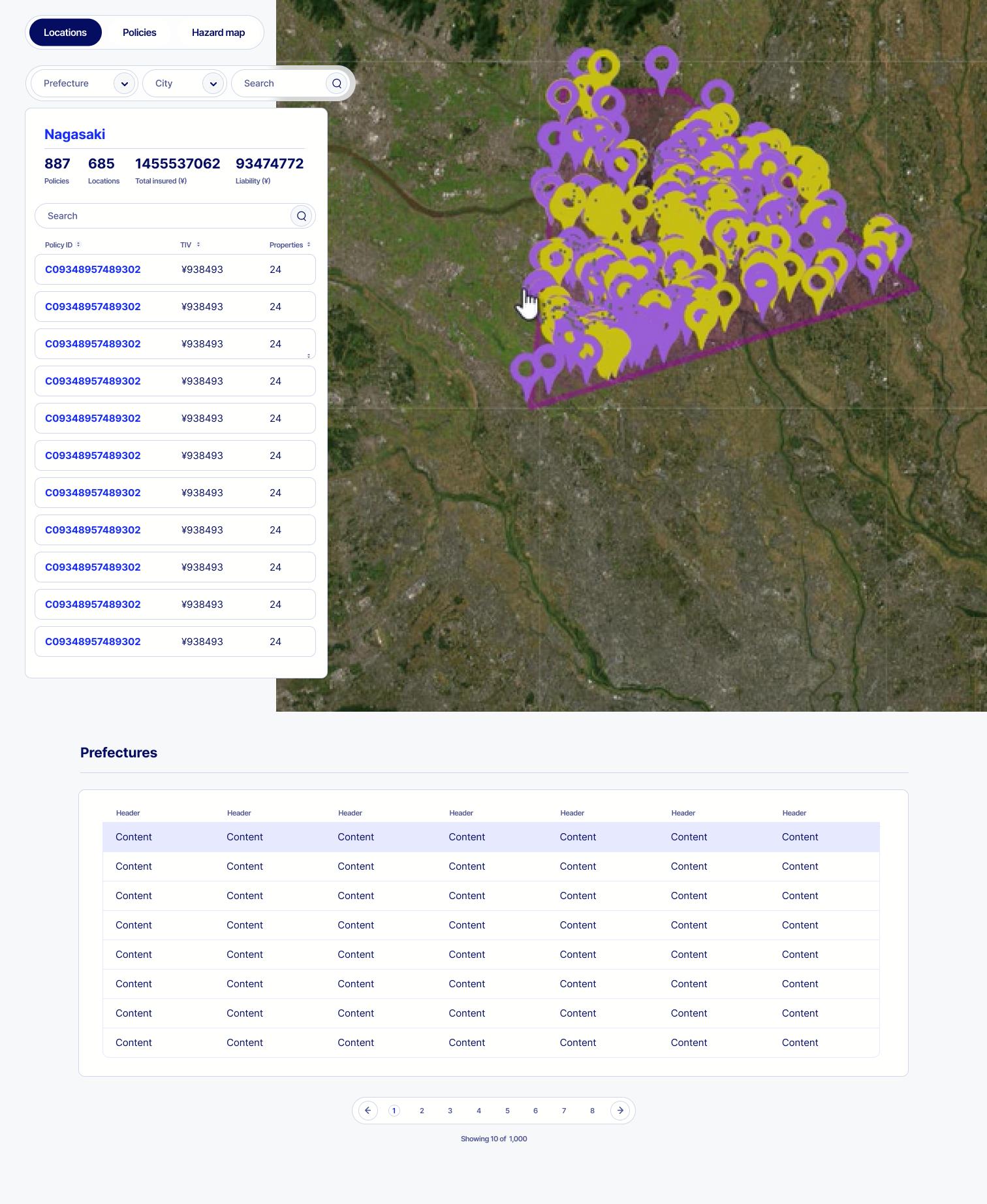Screen dimensions: 987x1204
Task: Switch to the Locations tab
Action: 65,33
